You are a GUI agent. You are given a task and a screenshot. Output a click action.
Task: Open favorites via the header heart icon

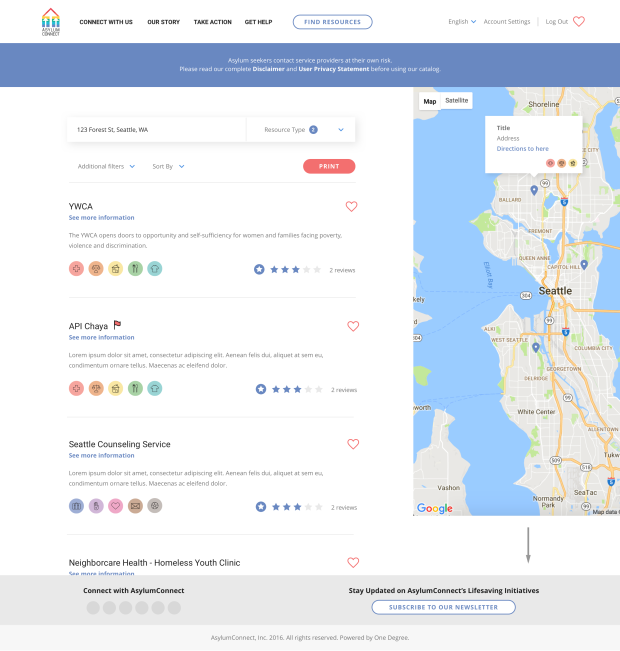578,21
